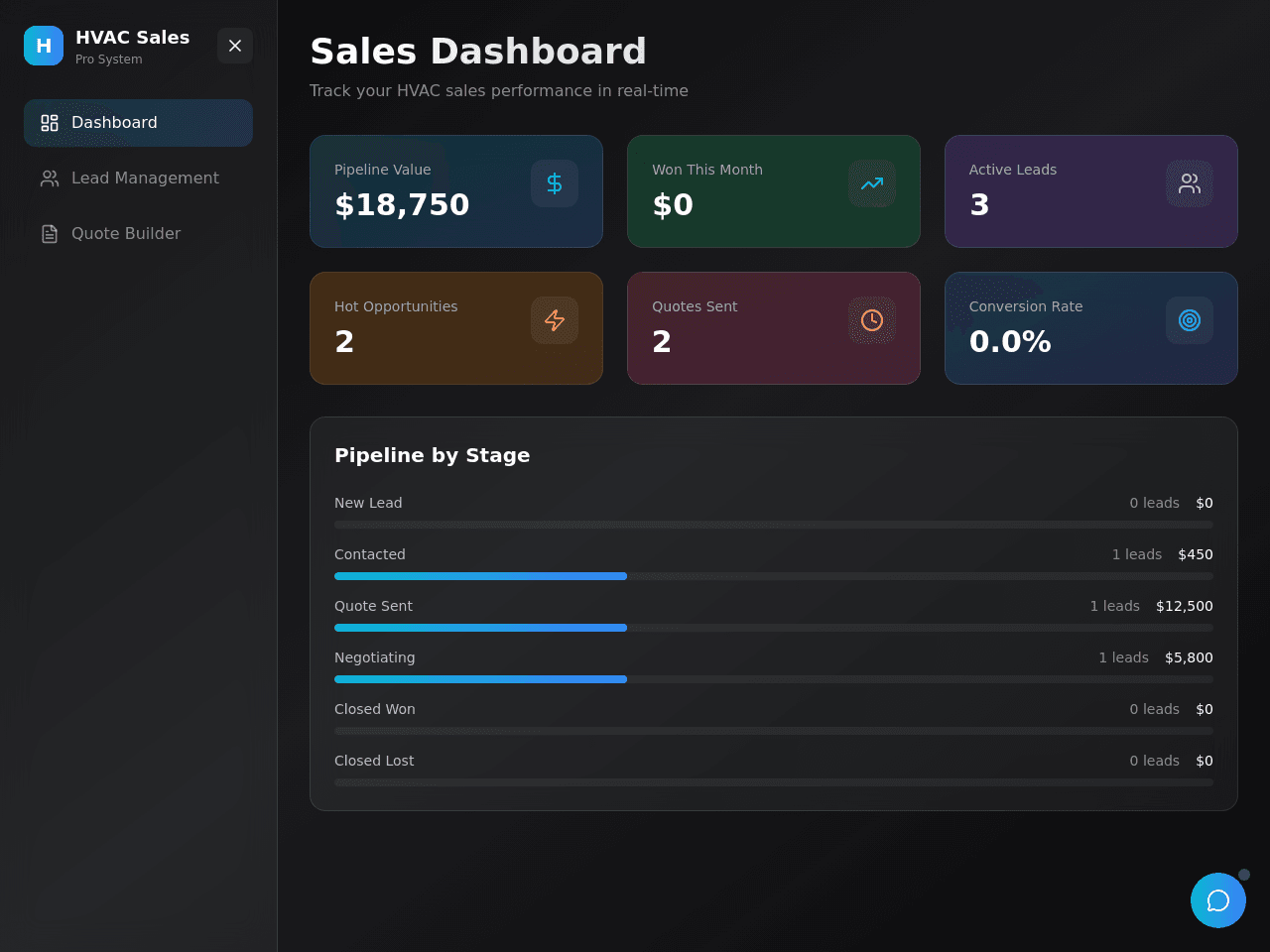Click the Pipeline by Stage heading
Viewport: 1270px width, 952px height.
tap(433, 455)
